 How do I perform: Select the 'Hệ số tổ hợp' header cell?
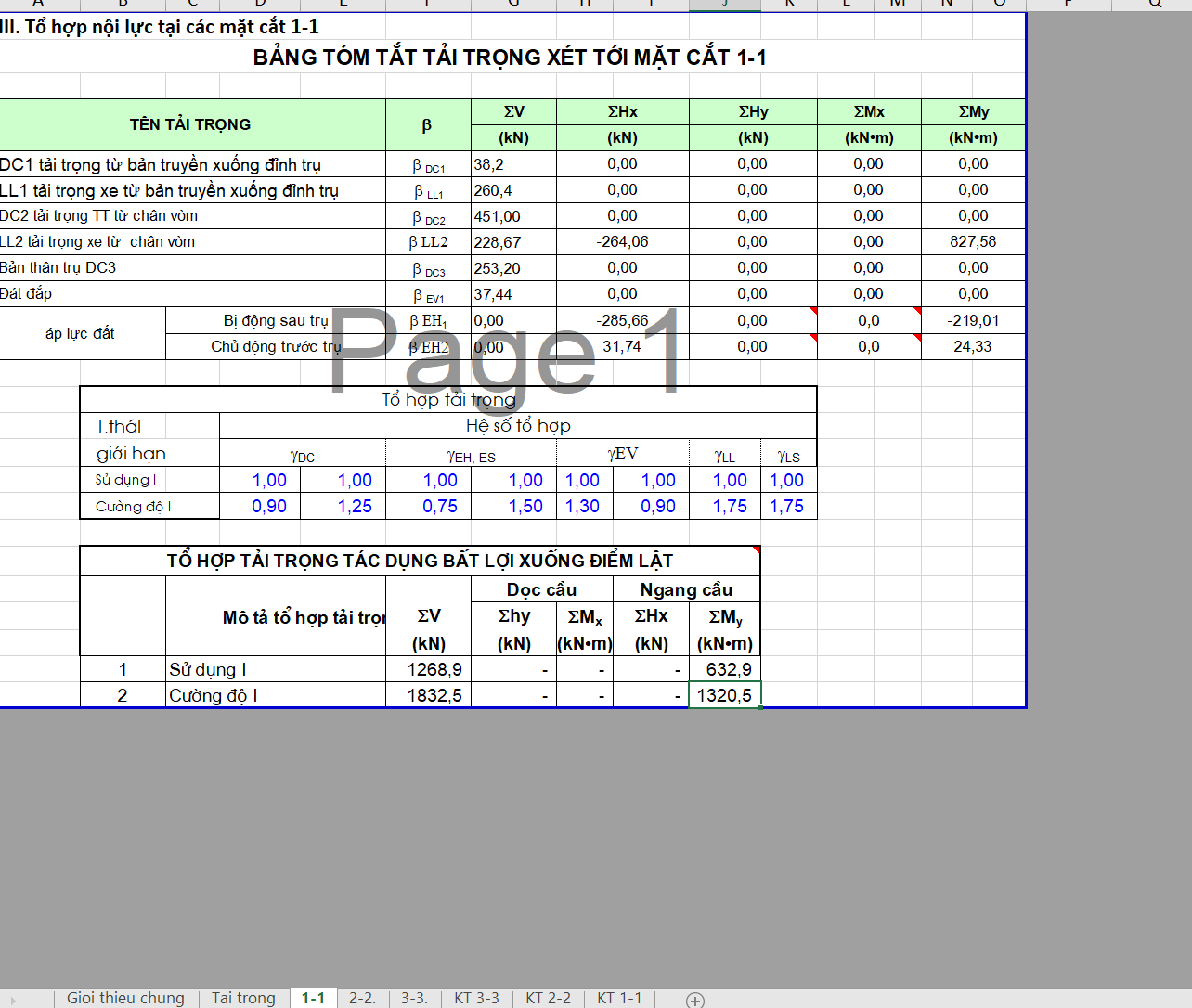(518, 426)
